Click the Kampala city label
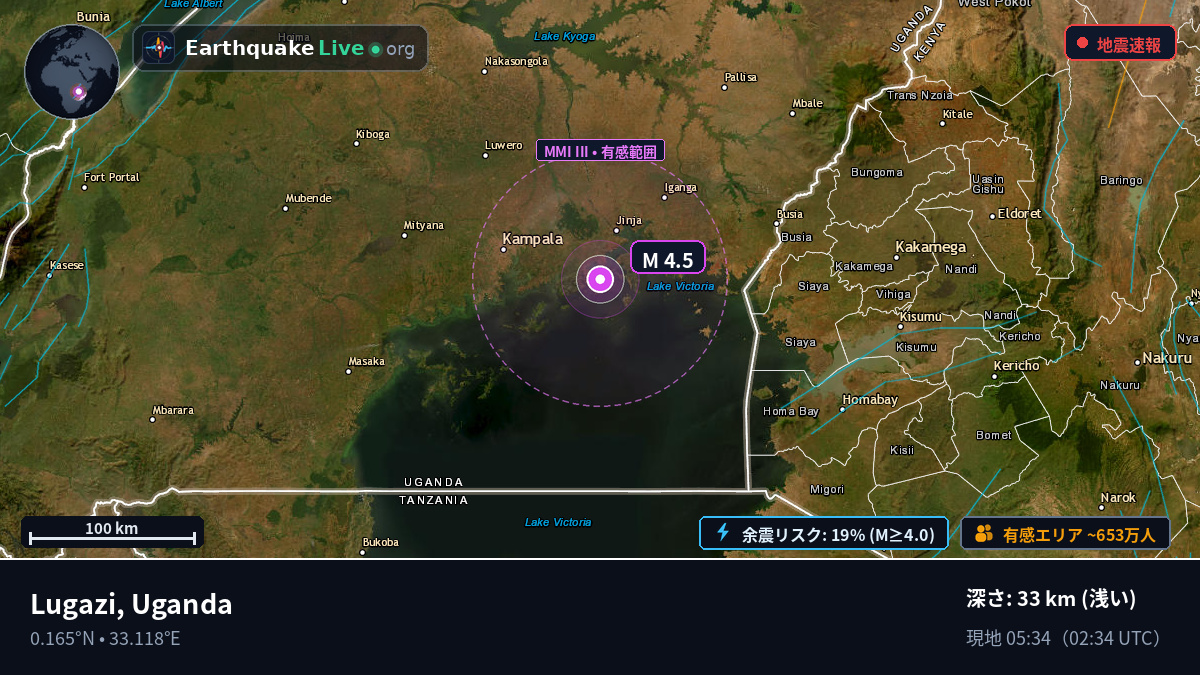Screen dimensions: 1200x675 532,239
